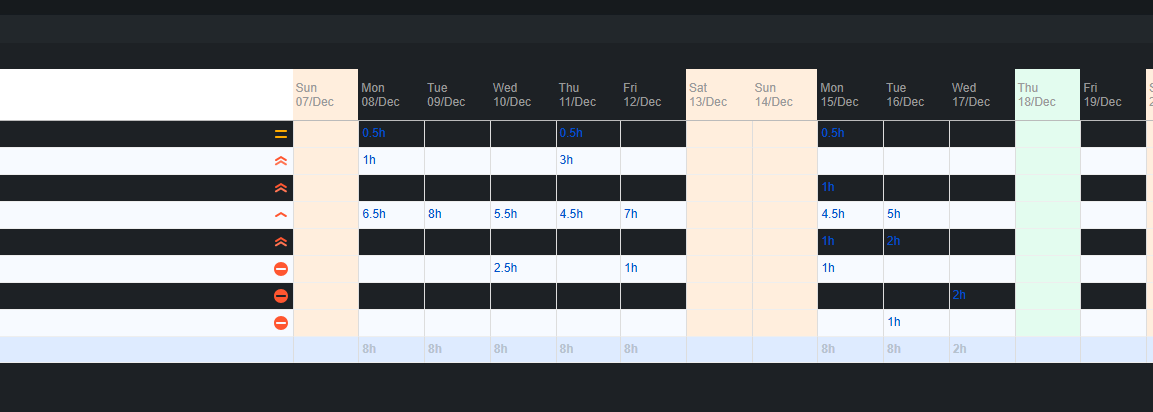Click the Wed 17/Dec column header

982,95
